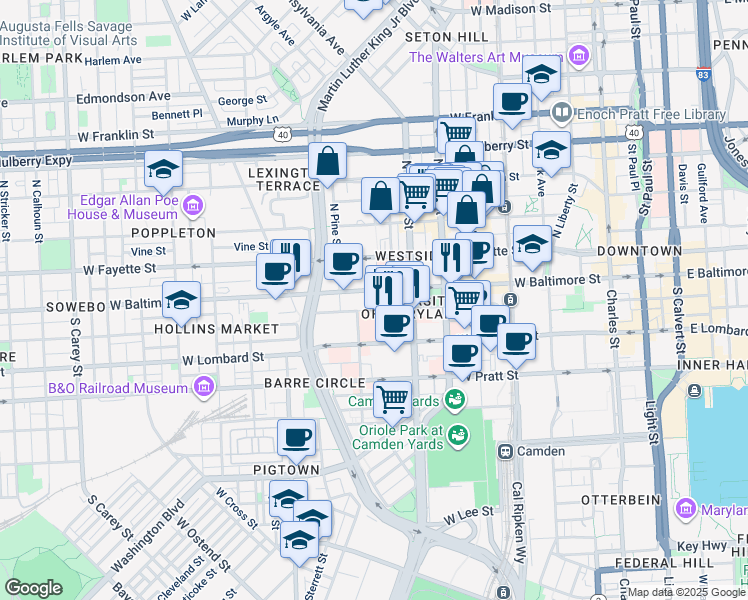Select the coffee marker in Pigtown
Image resolution: width=748 pixels, height=600 pixels.
click(296, 439)
